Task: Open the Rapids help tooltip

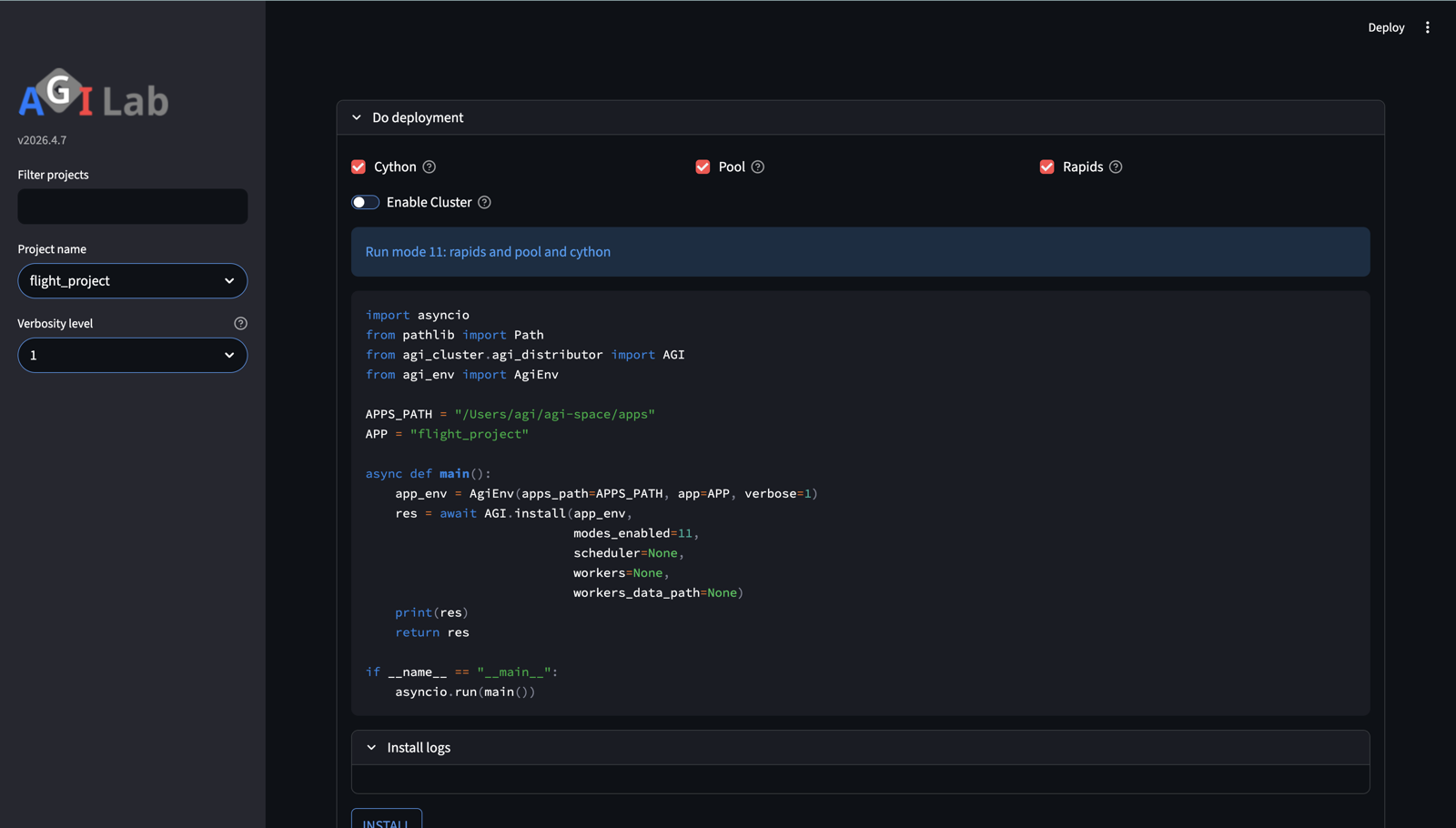Action: point(1117,167)
